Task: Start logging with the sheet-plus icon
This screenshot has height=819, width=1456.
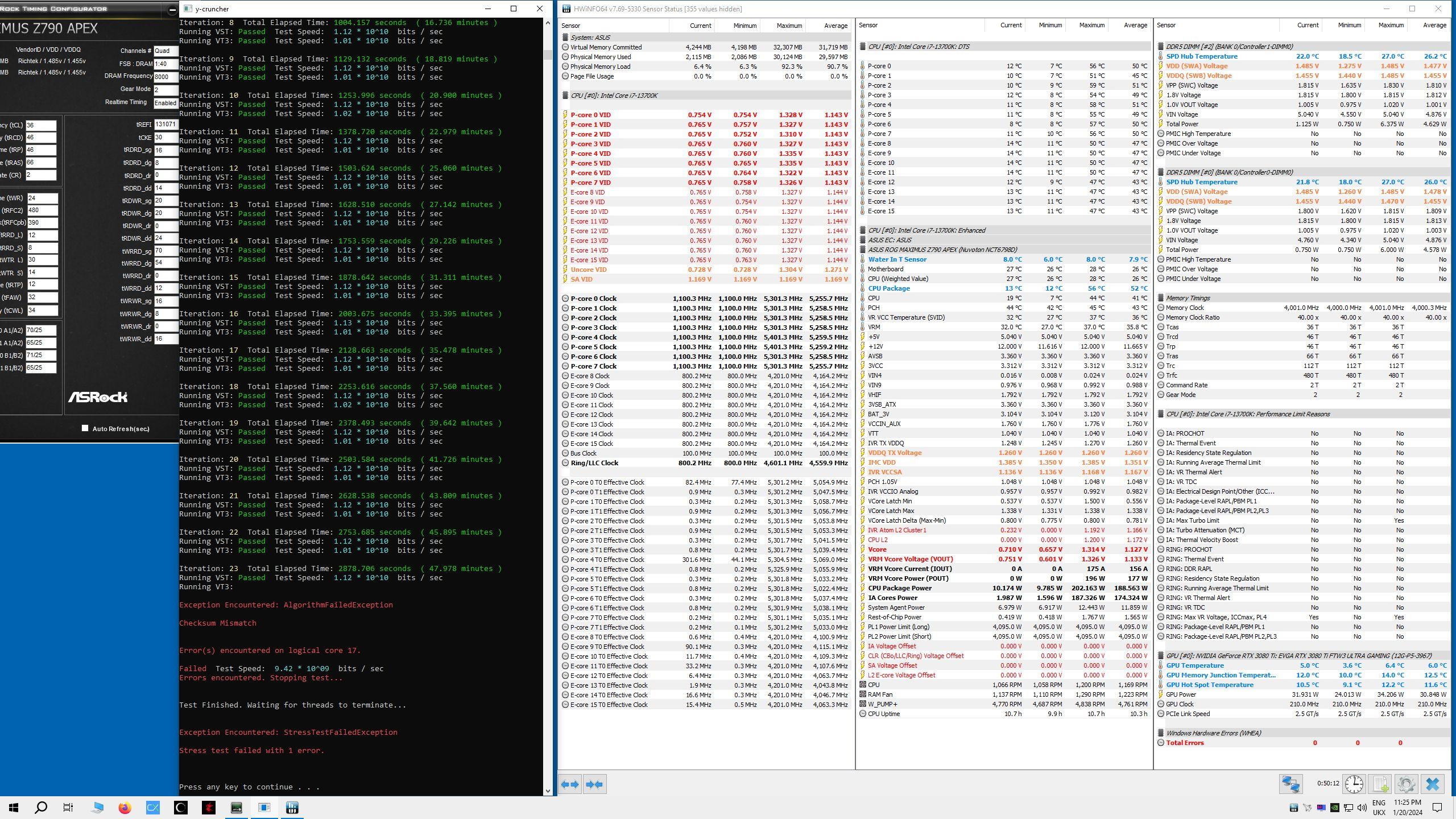Action: coord(1380,784)
